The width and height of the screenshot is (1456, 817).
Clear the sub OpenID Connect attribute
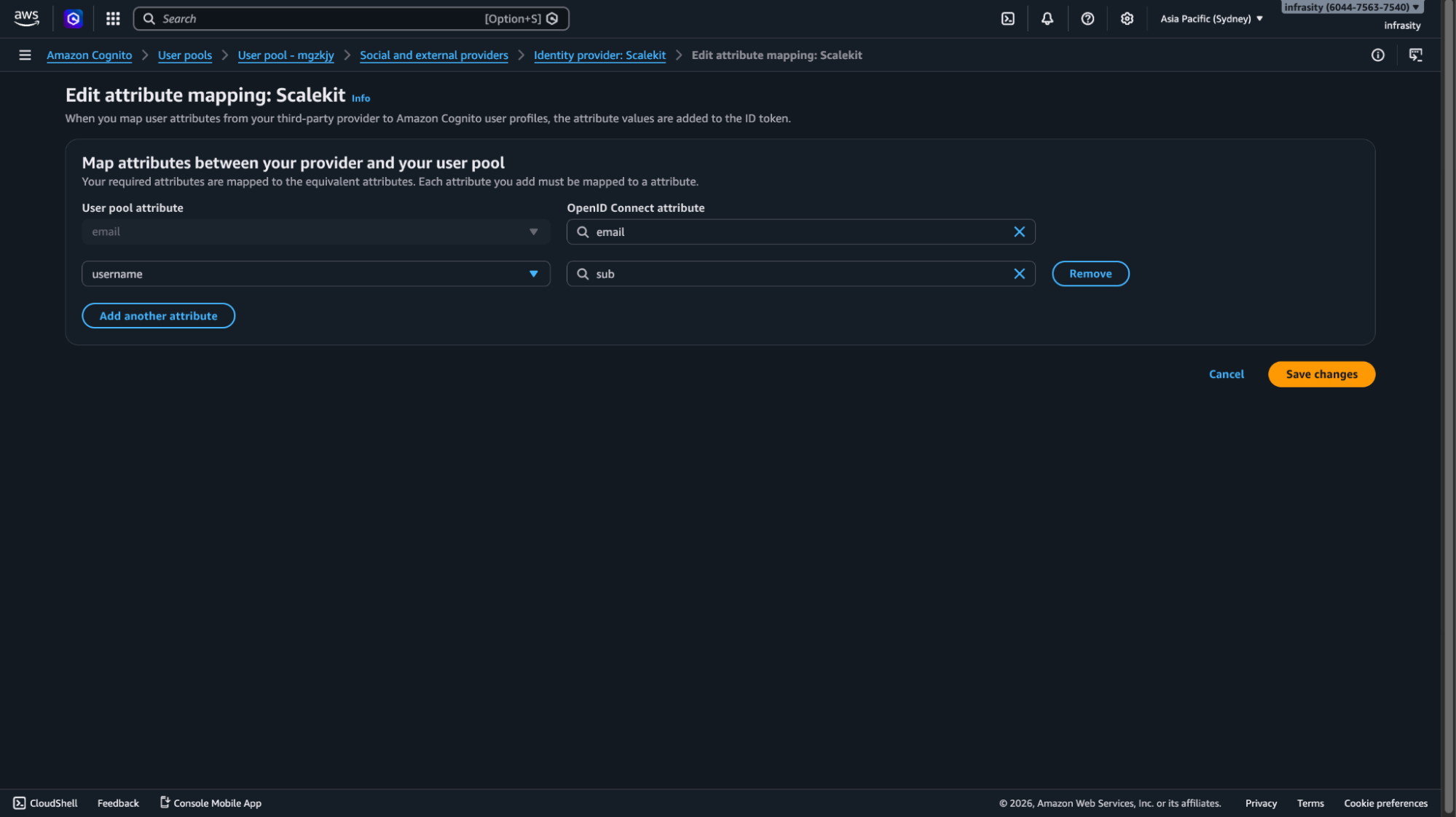click(x=1019, y=274)
